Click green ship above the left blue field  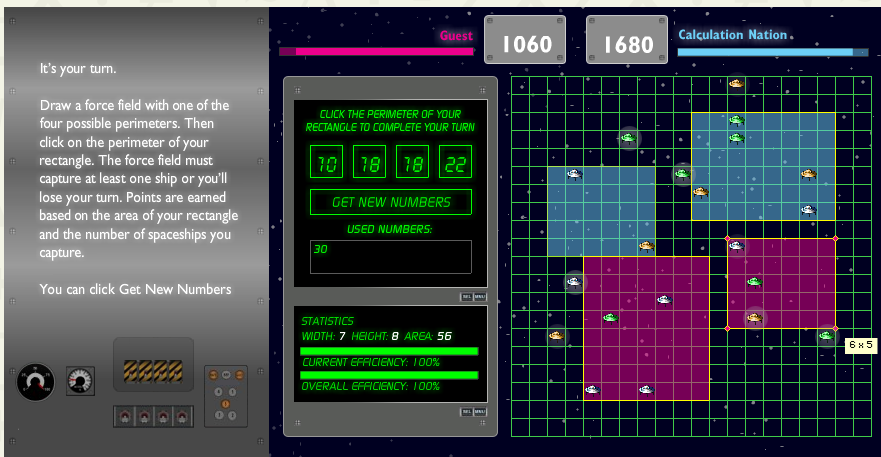[629, 138]
